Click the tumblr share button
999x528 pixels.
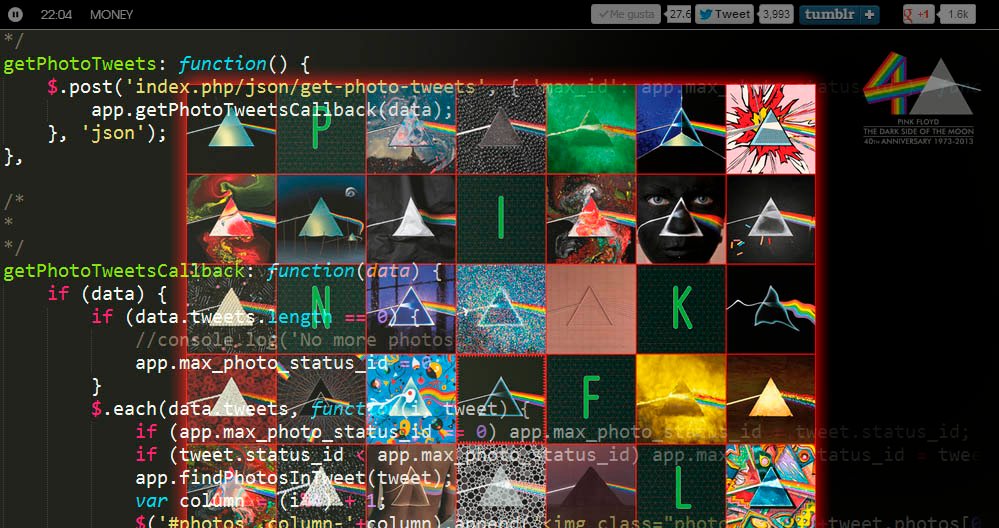[828, 15]
